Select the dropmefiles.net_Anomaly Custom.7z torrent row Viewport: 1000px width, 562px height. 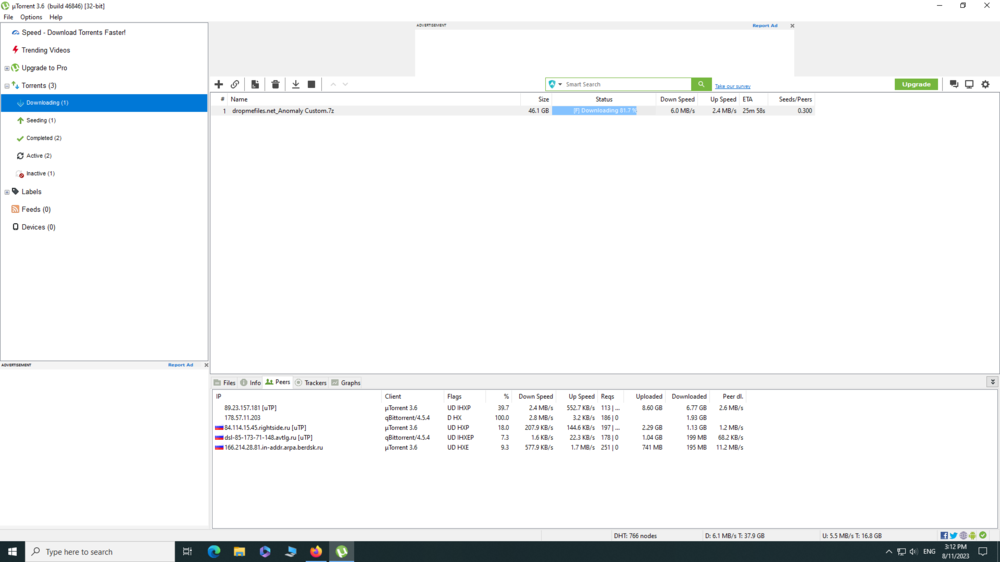coord(513,110)
